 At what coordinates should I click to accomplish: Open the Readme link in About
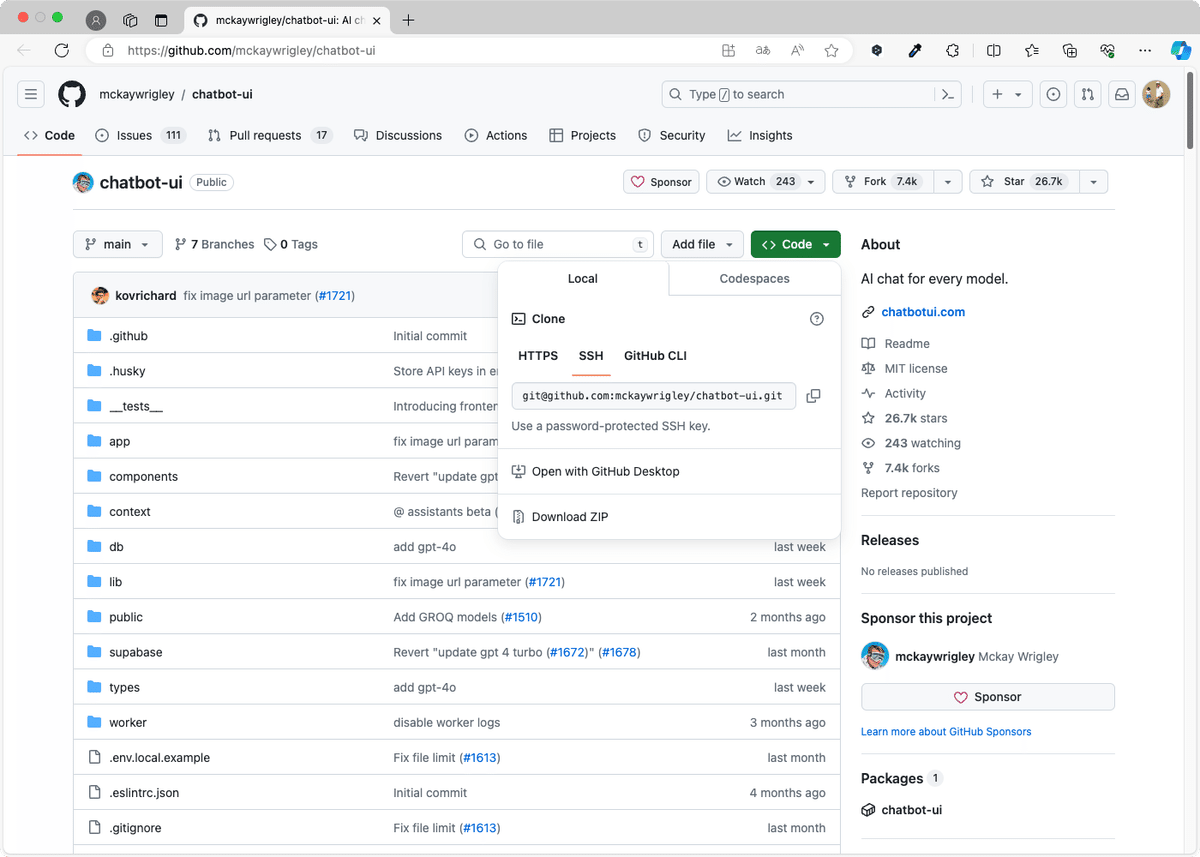[896, 343]
